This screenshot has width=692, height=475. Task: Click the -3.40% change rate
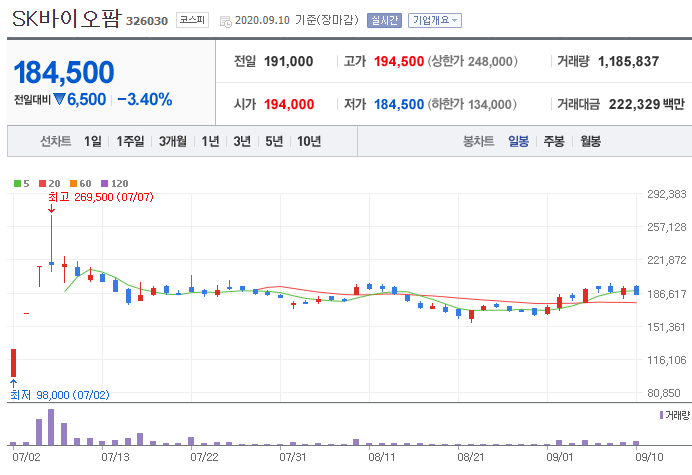tap(145, 99)
